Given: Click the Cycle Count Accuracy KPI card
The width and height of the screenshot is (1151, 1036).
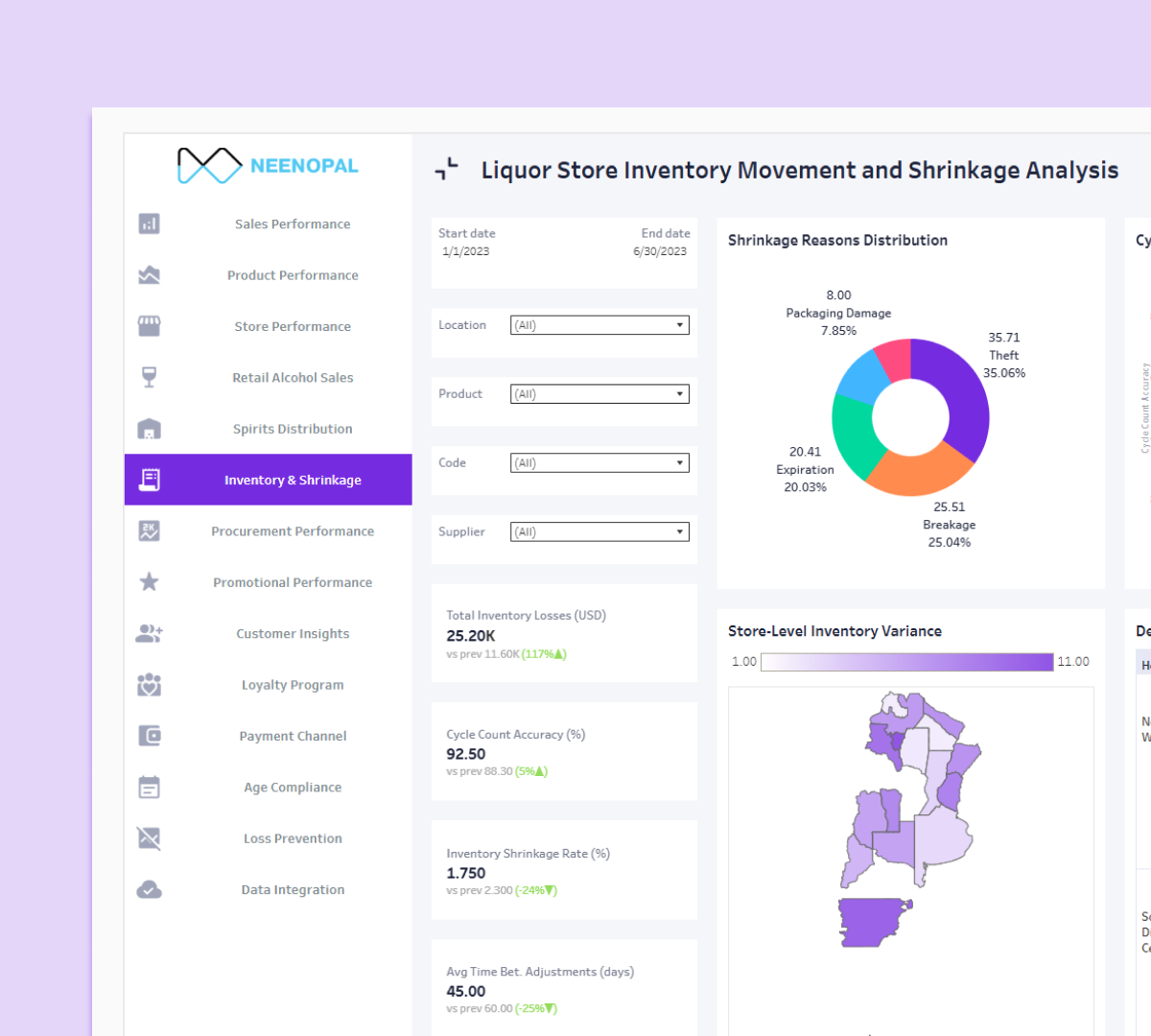Looking at the screenshot, I should 564,751.
